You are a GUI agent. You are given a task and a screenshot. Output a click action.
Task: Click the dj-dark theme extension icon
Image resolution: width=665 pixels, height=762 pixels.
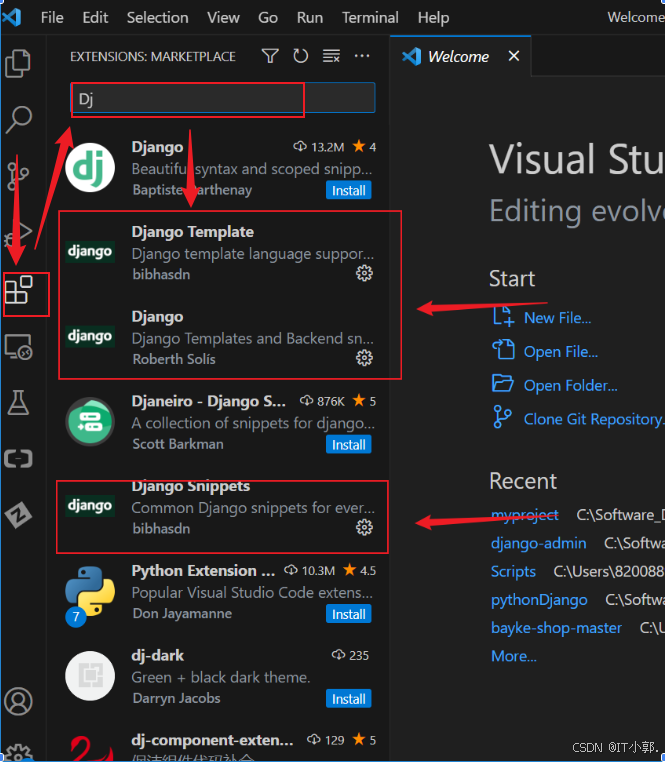pyautogui.click(x=90, y=676)
